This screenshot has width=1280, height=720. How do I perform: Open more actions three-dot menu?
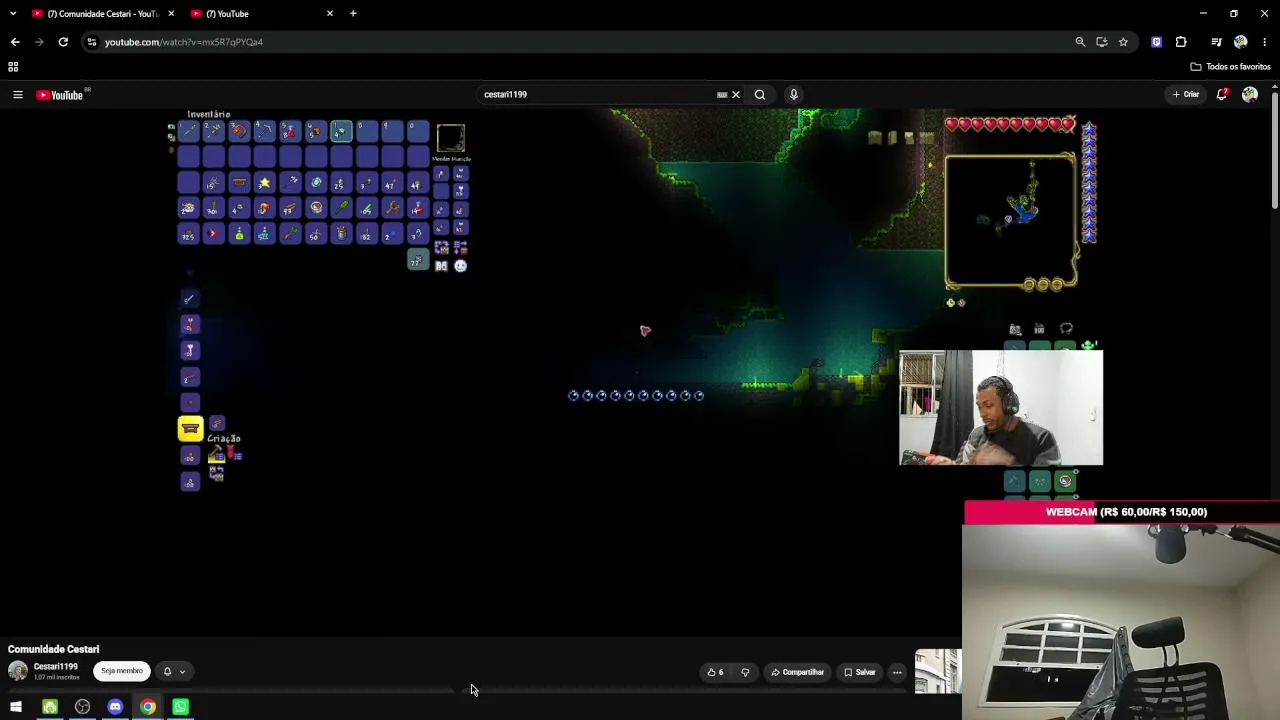tap(897, 672)
